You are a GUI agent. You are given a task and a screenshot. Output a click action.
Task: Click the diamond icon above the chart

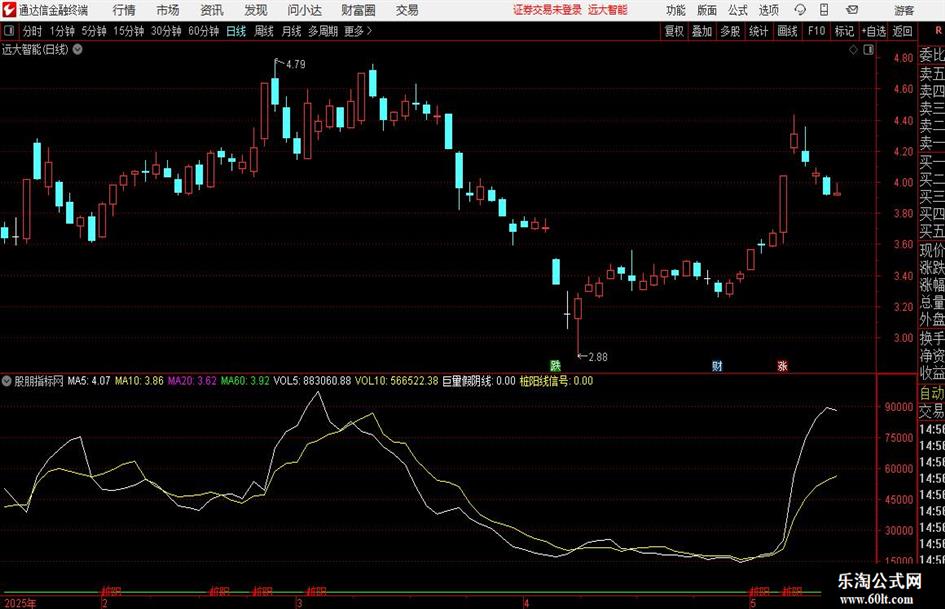853,50
